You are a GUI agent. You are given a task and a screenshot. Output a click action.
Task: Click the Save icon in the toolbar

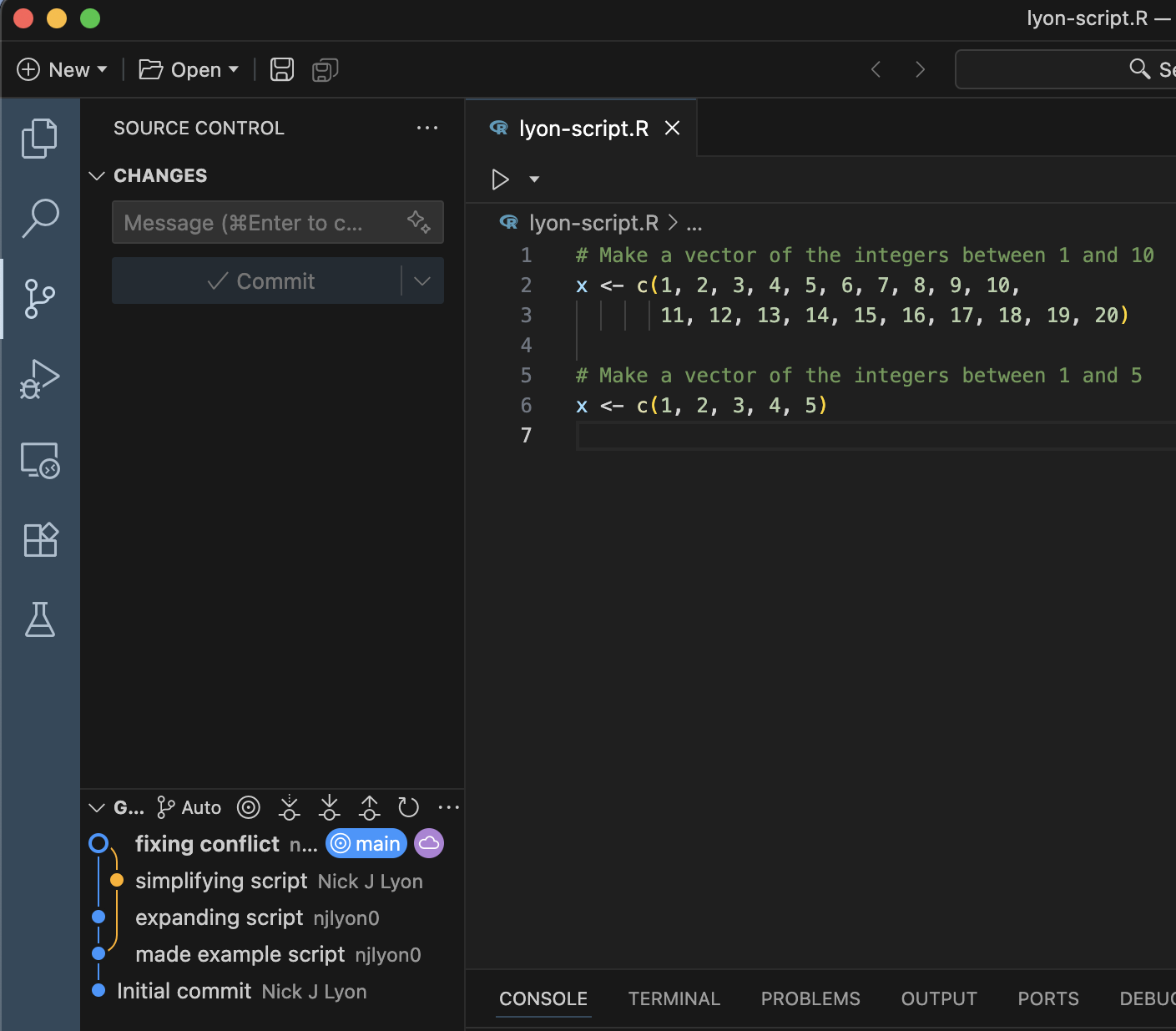pyautogui.click(x=281, y=69)
